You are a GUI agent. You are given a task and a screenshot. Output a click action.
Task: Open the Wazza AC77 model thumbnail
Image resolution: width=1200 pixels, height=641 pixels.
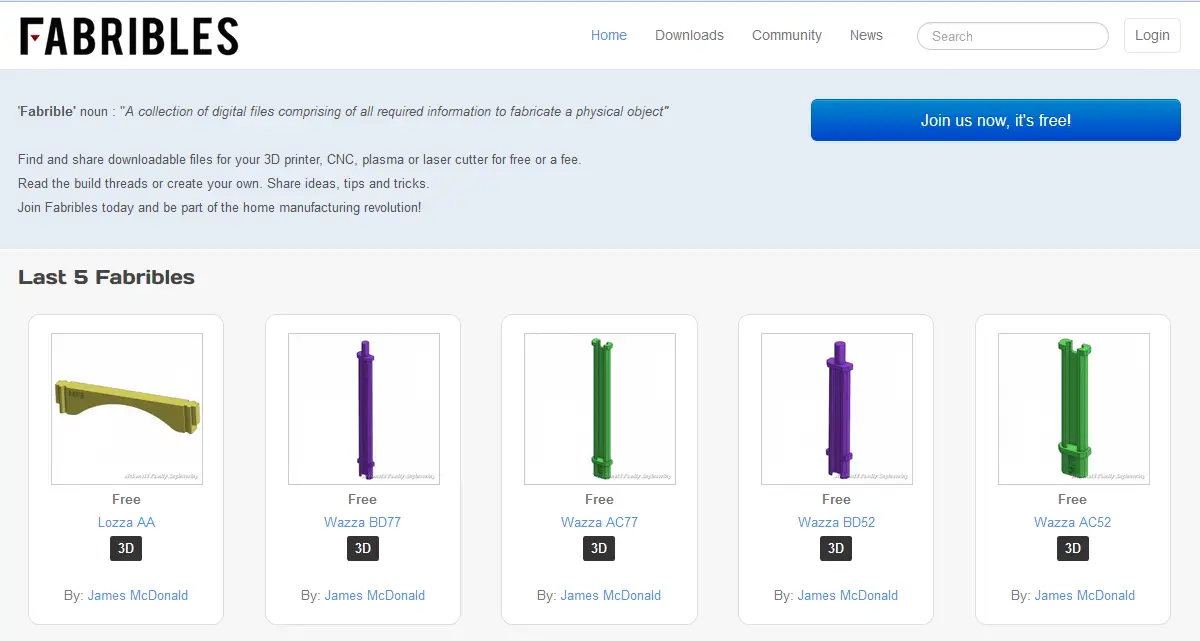point(600,409)
